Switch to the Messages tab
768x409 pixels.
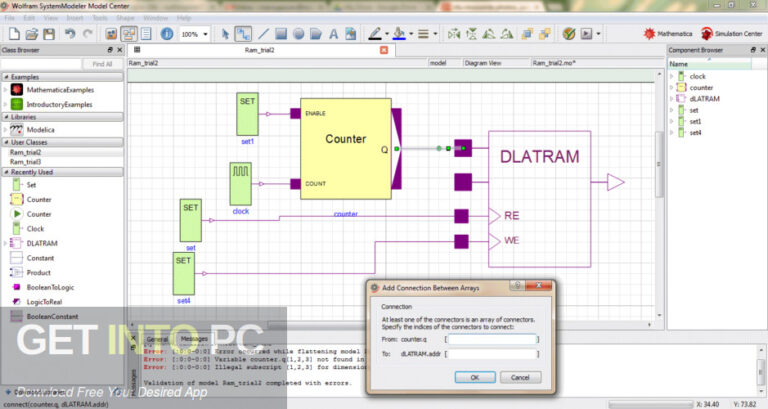pos(194,338)
